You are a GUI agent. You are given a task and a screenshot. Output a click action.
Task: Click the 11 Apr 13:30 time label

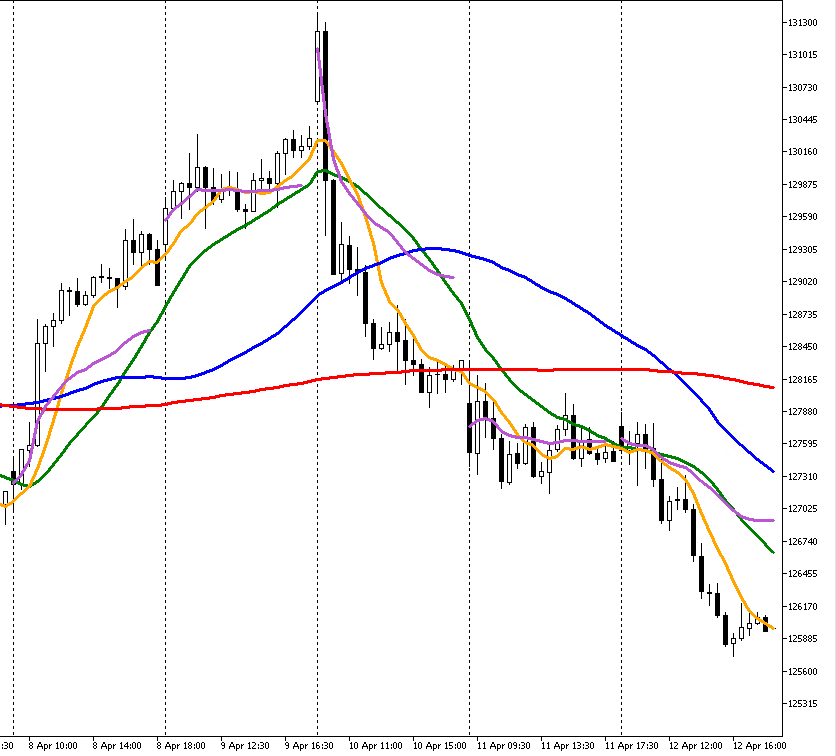567,745
